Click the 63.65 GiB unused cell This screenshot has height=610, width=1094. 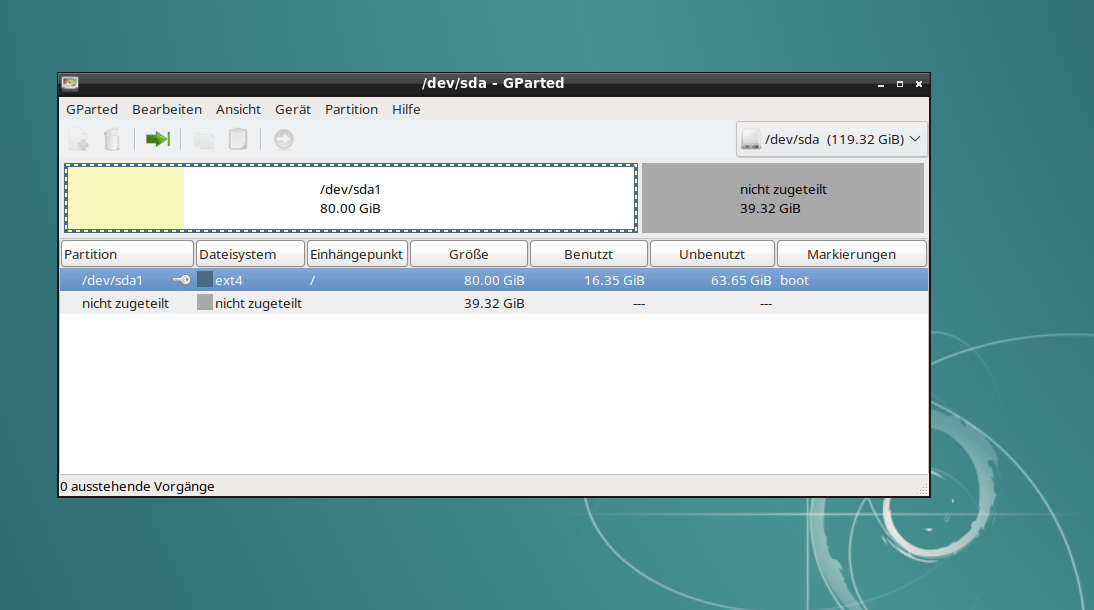click(741, 280)
